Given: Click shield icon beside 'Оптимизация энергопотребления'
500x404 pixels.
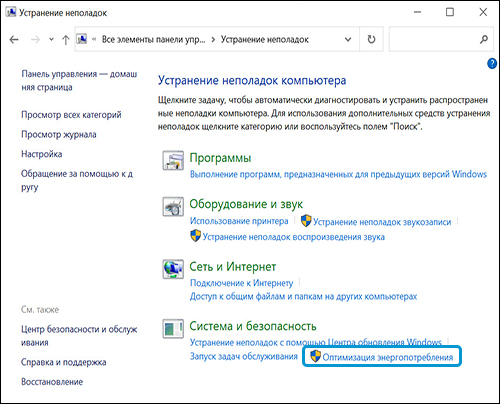Looking at the screenshot, I should point(315,356).
